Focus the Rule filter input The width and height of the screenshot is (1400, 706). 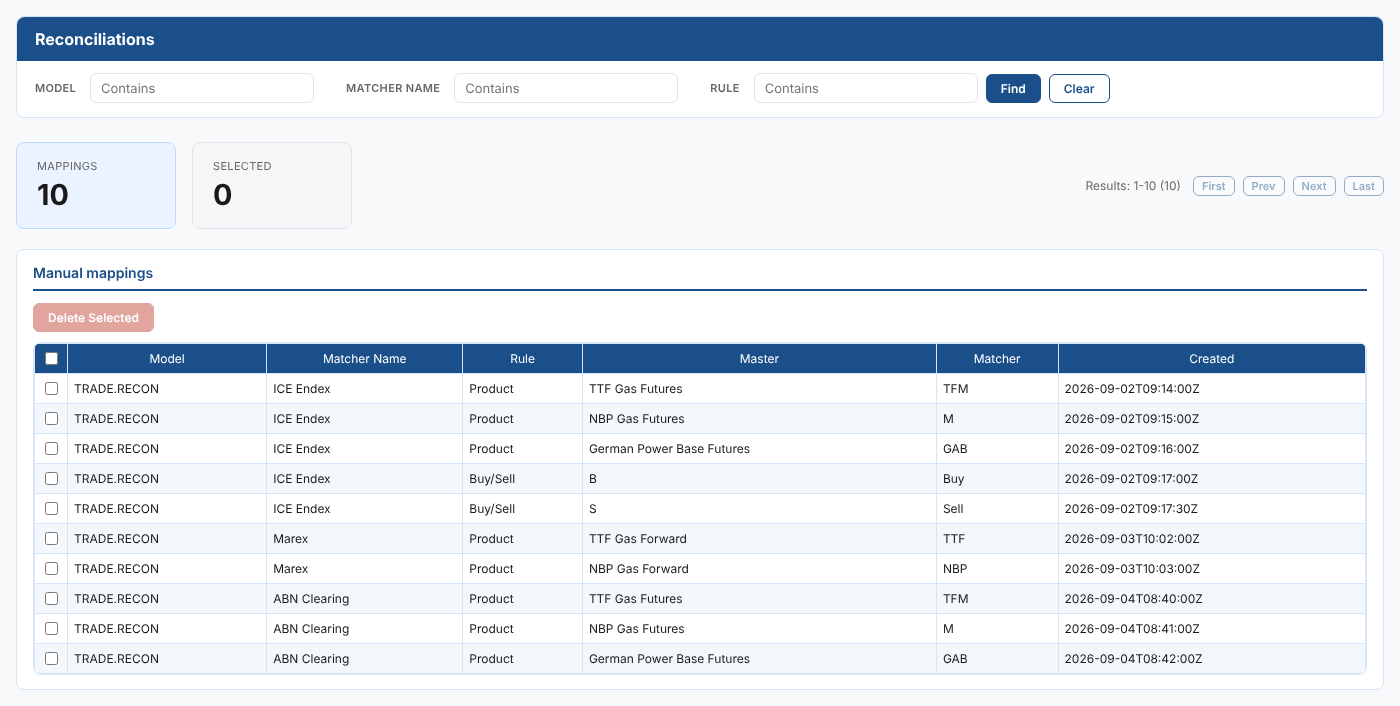[x=866, y=88]
